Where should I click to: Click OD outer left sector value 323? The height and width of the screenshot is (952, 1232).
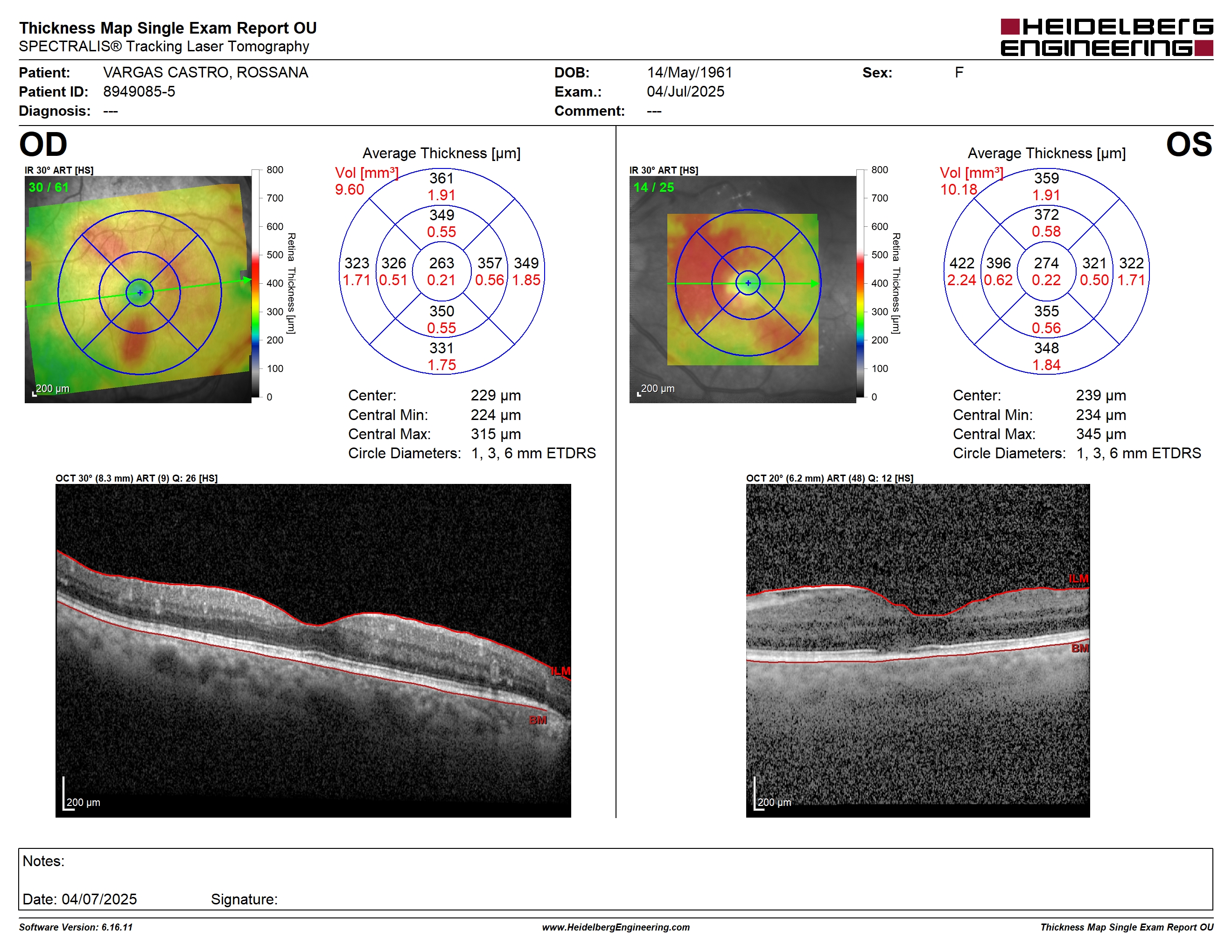tap(357, 263)
